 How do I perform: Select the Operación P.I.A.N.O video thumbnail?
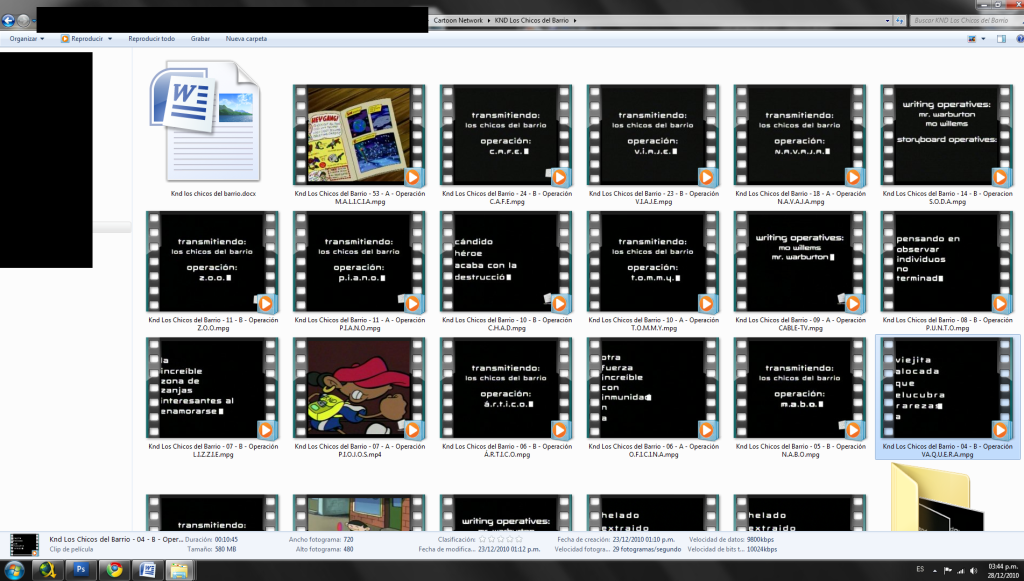click(359, 261)
